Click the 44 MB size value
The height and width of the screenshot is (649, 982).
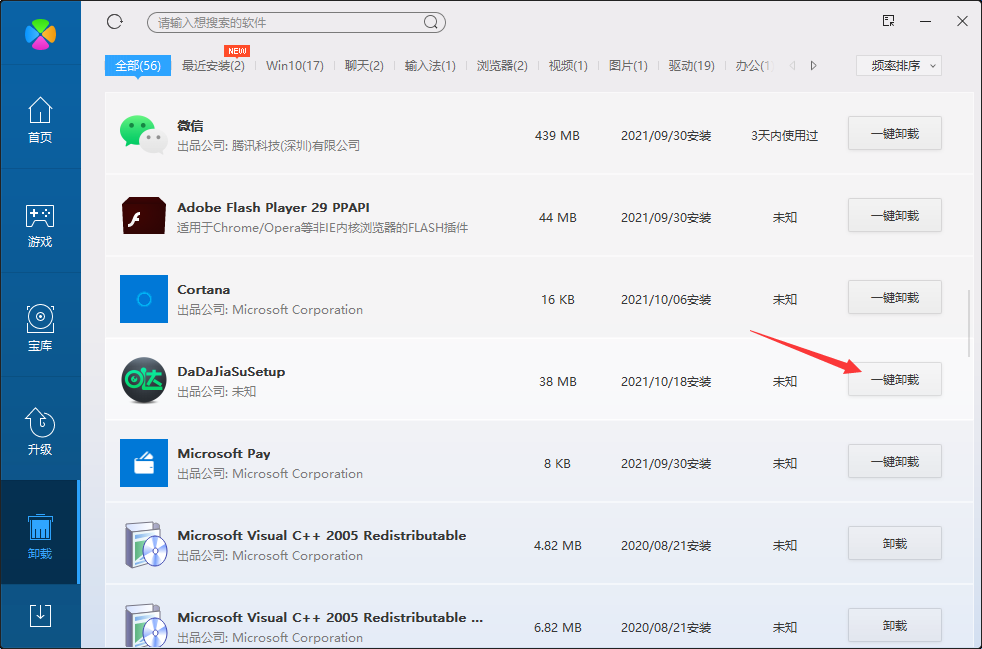pos(558,217)
